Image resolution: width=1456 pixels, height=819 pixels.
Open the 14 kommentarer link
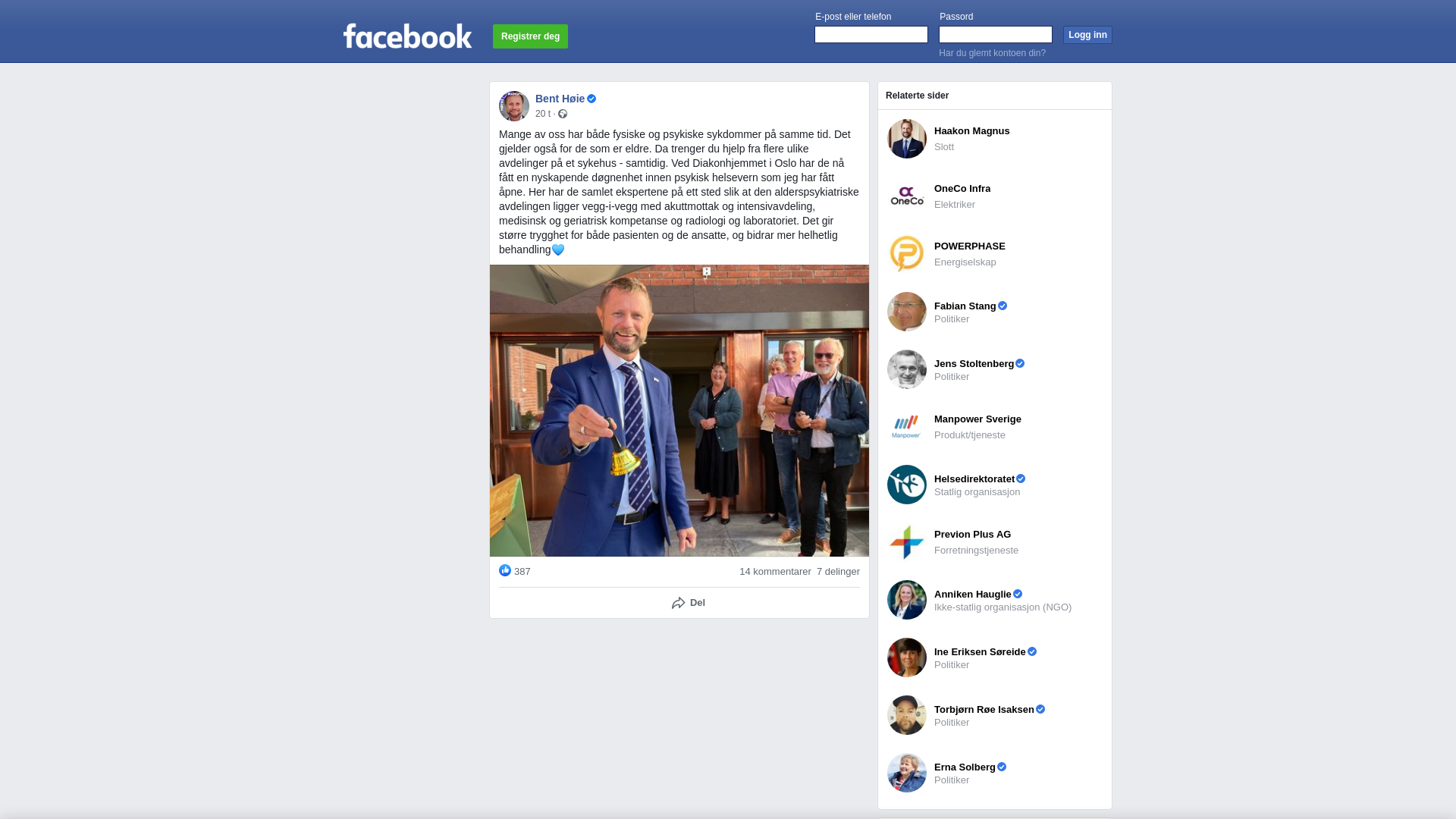click(775, 572)
